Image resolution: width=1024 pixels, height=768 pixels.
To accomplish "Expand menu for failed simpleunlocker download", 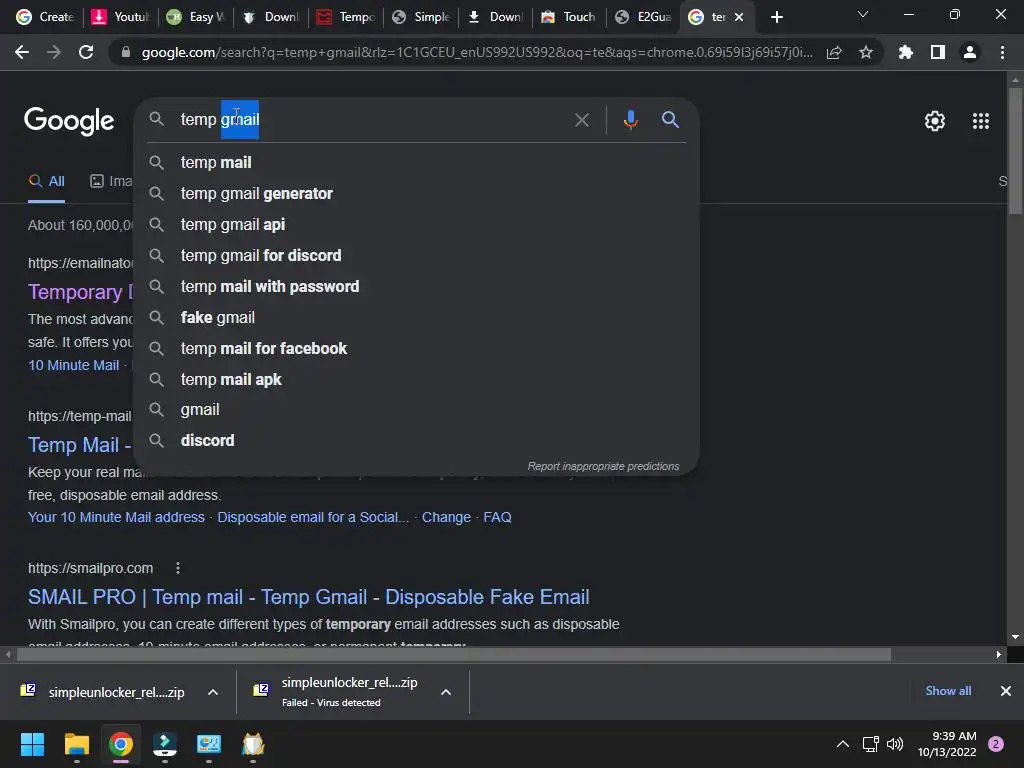I will pyautogui.click(x=446, y=692).
